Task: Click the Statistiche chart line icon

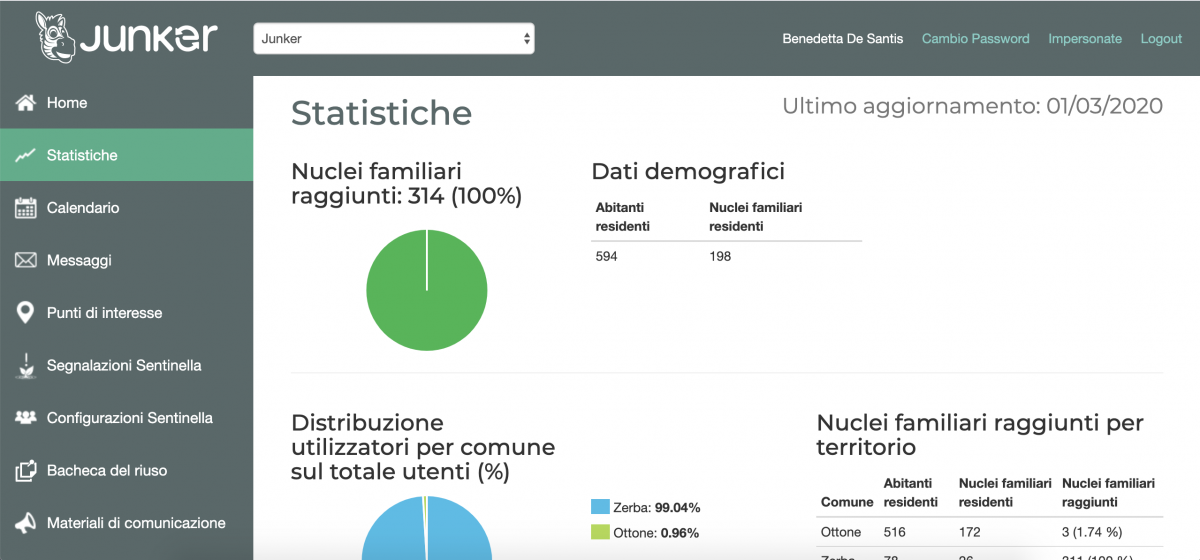Action: point(26,156)
